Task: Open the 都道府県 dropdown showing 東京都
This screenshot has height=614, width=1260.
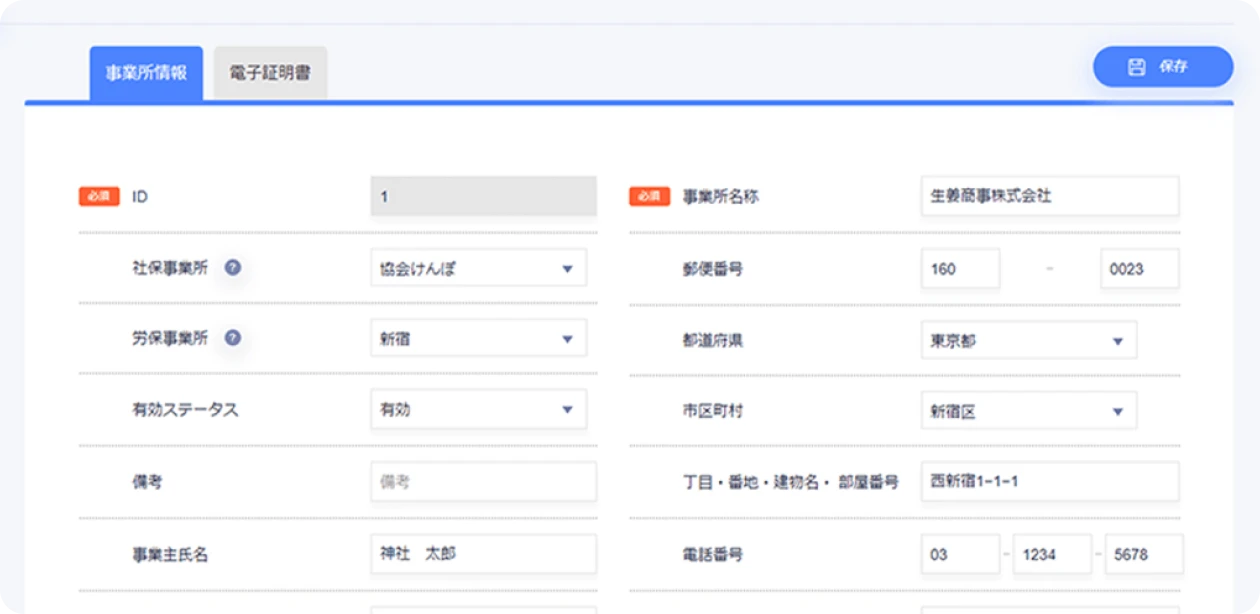Action: (x=1028, y=340)
